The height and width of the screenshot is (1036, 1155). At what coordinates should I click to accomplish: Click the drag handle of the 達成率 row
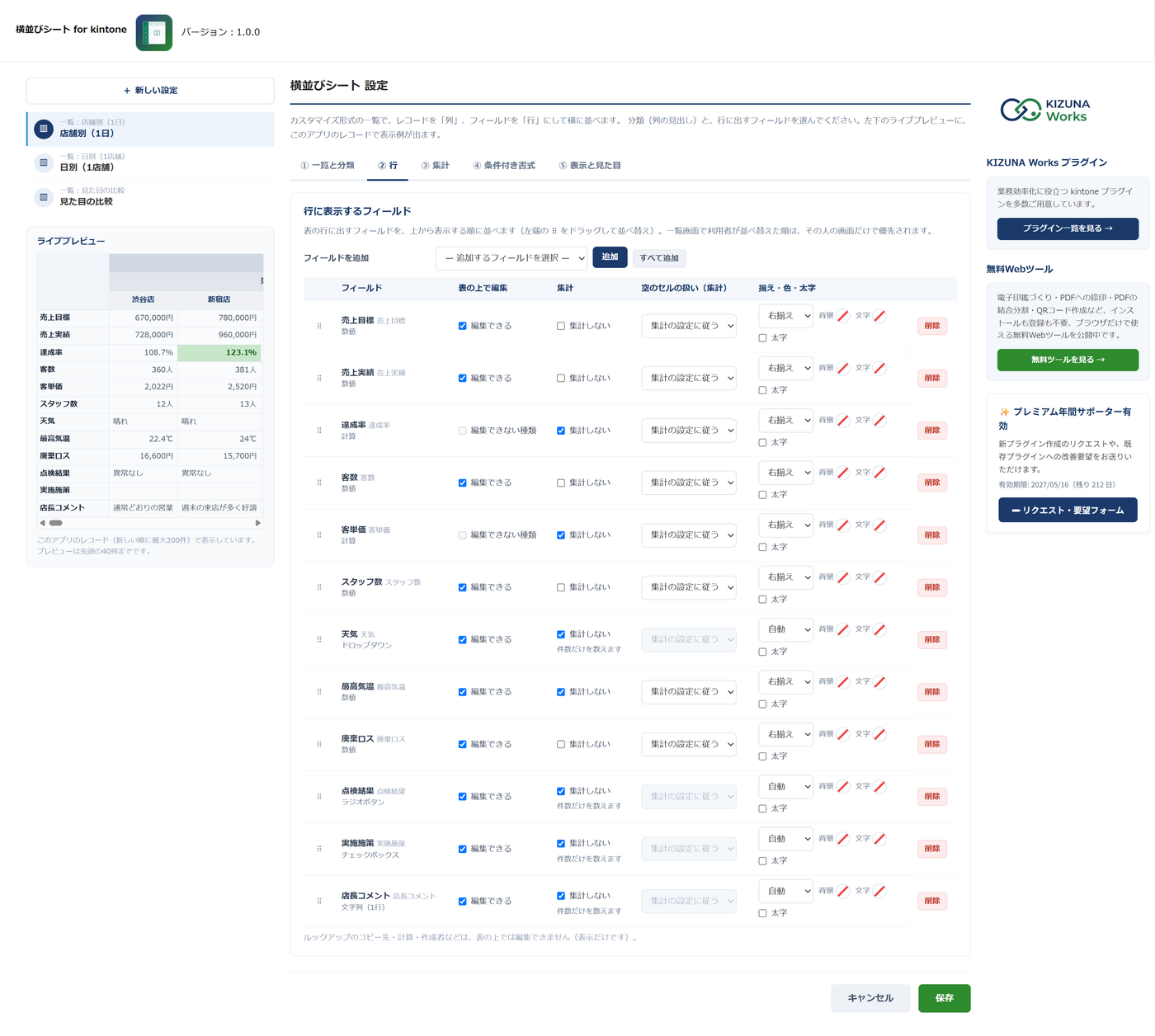click(x=319, y=431)
